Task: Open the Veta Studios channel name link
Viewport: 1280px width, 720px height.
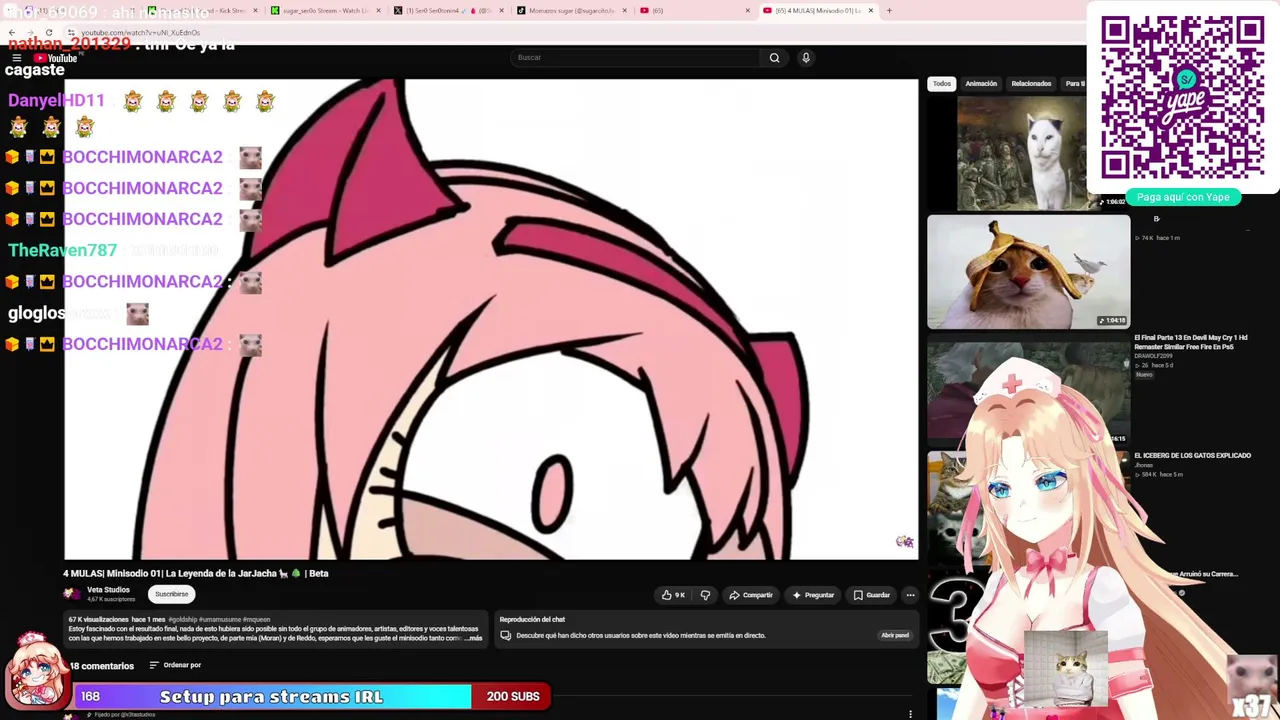Action: (108, 590)
